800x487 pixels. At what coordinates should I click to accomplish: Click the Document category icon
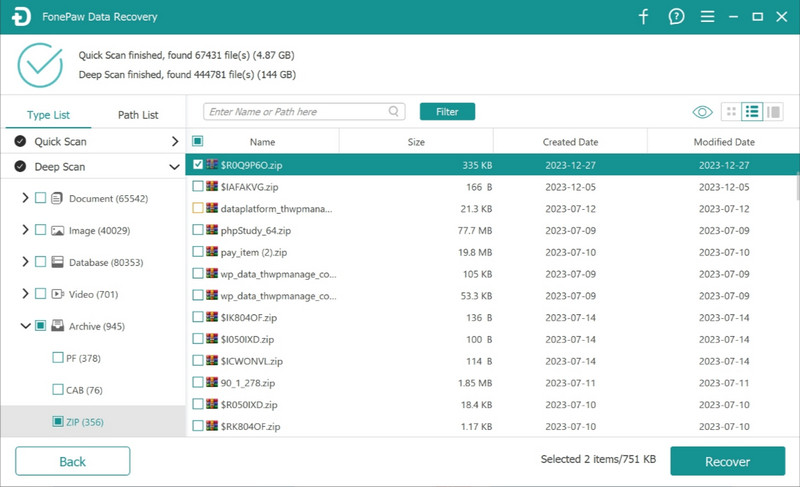[57, 198]
